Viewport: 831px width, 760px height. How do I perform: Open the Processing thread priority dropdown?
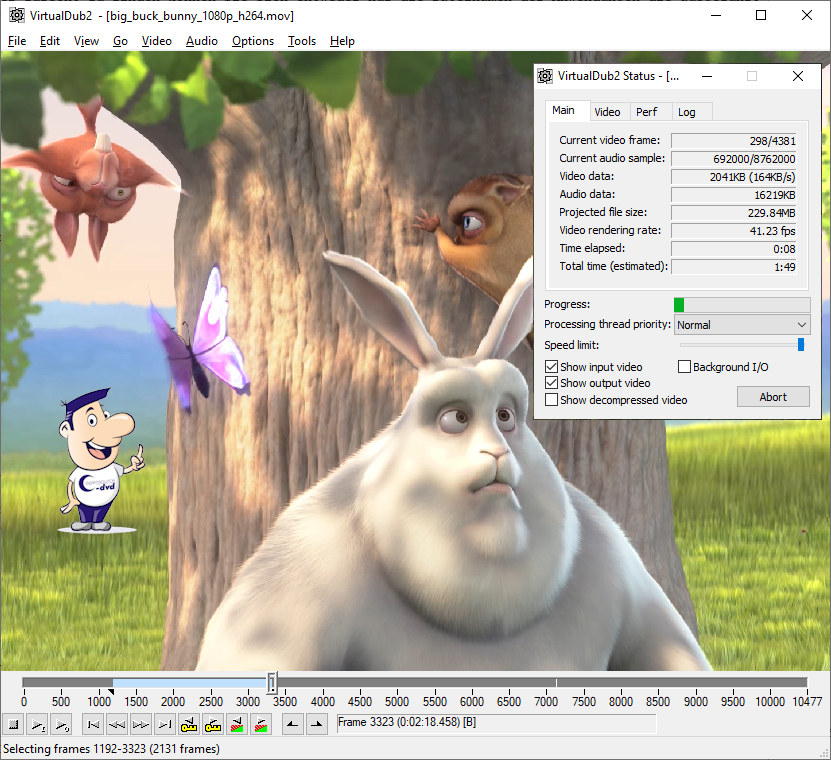741,325
